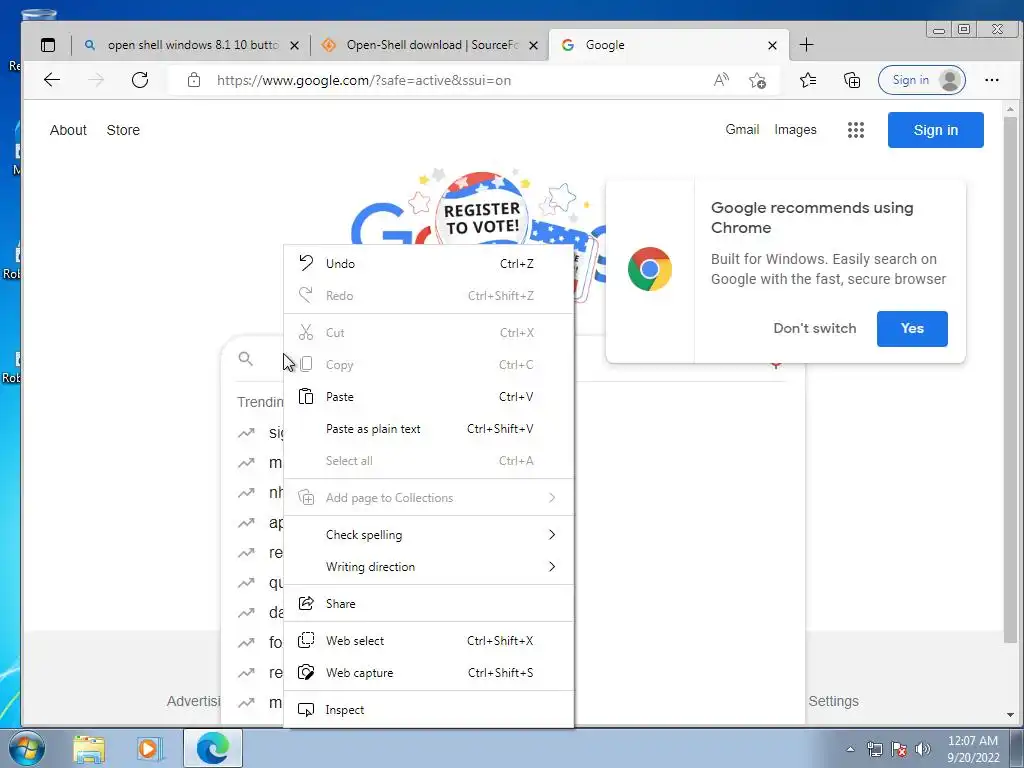Viewport: 1024px width, 768px height.
Task: Click page vertical scrollbar down arrow
Action: (x=1010, y=714)
